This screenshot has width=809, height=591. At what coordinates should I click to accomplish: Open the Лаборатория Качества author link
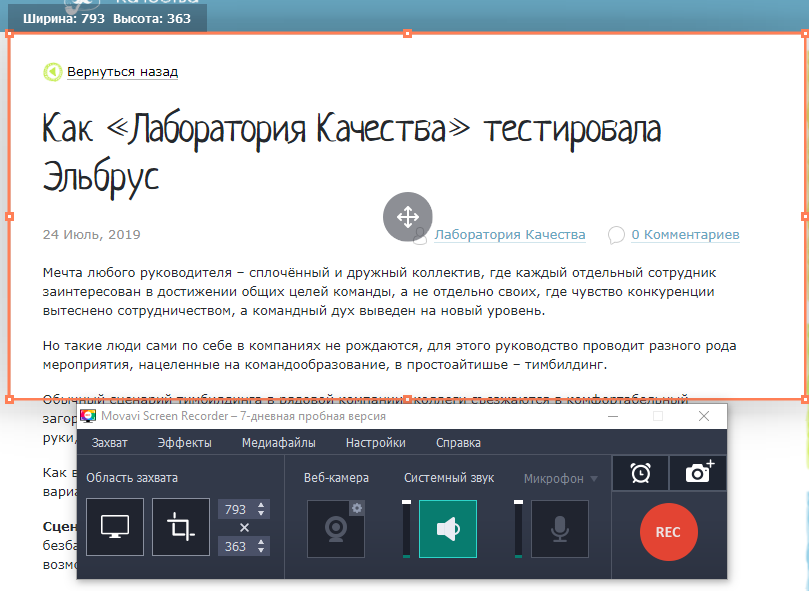coord(510,235)
